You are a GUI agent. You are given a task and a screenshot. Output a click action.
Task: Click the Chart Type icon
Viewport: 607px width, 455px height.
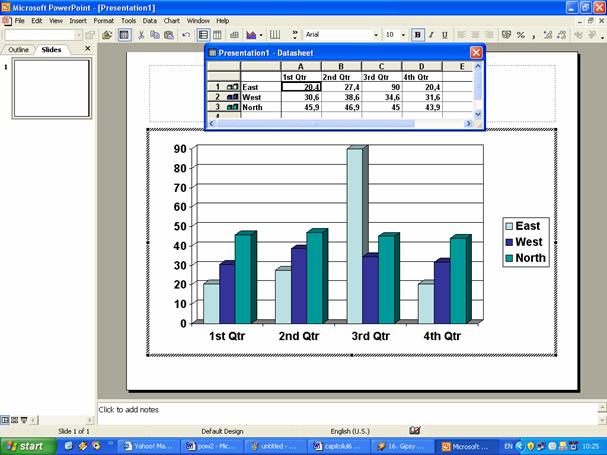[250, 35]
